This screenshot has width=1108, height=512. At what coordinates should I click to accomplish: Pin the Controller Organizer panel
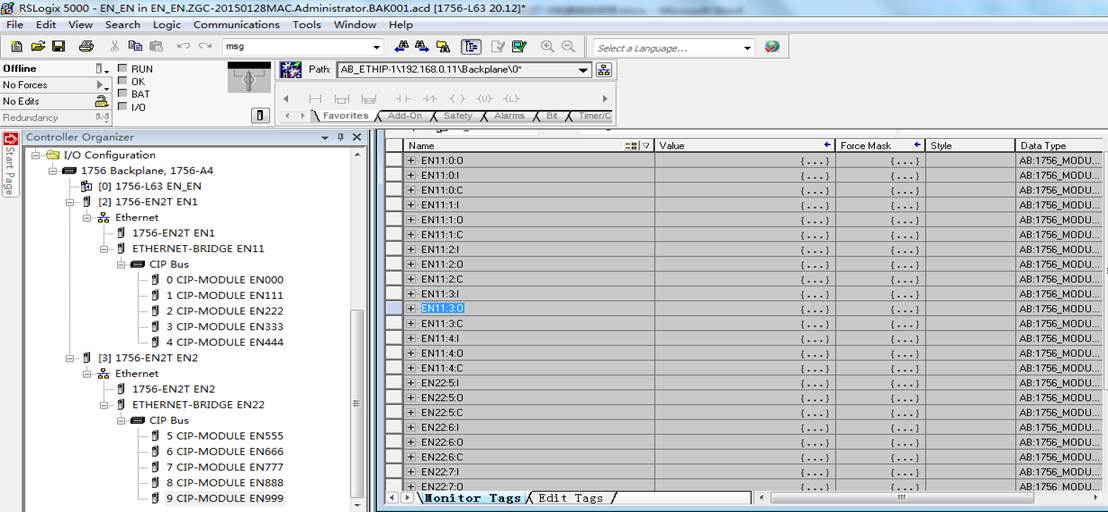341,137
